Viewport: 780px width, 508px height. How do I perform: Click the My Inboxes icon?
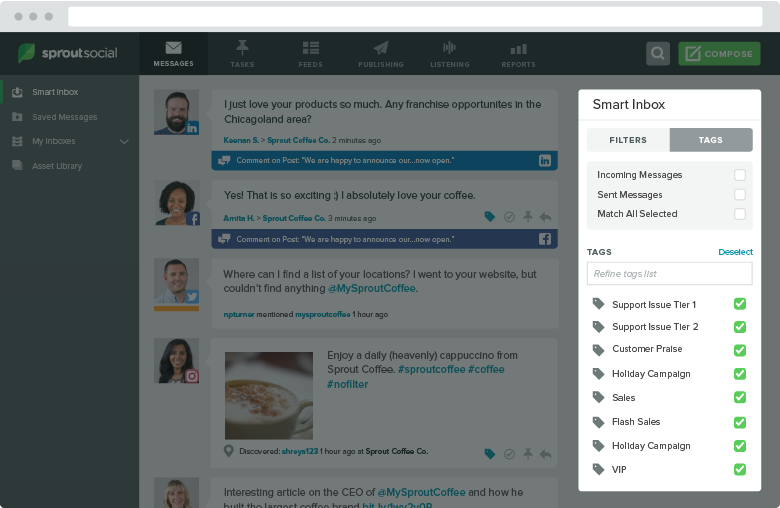point(17,141)
